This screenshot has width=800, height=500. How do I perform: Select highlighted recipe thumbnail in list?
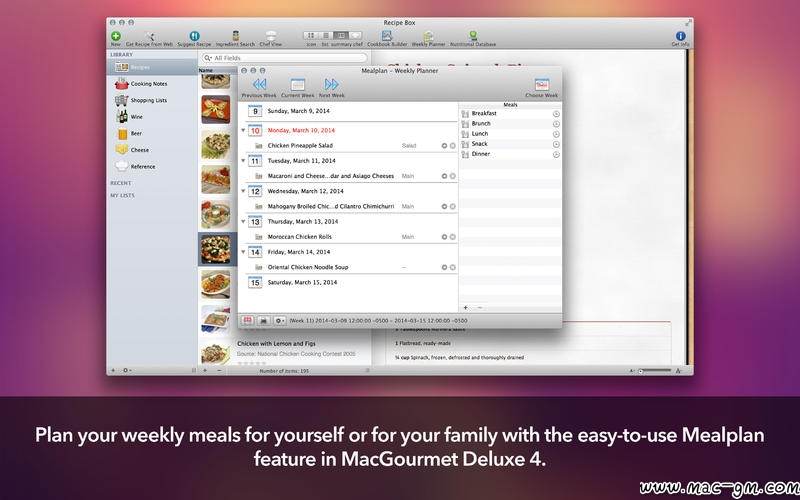(216, 249)
